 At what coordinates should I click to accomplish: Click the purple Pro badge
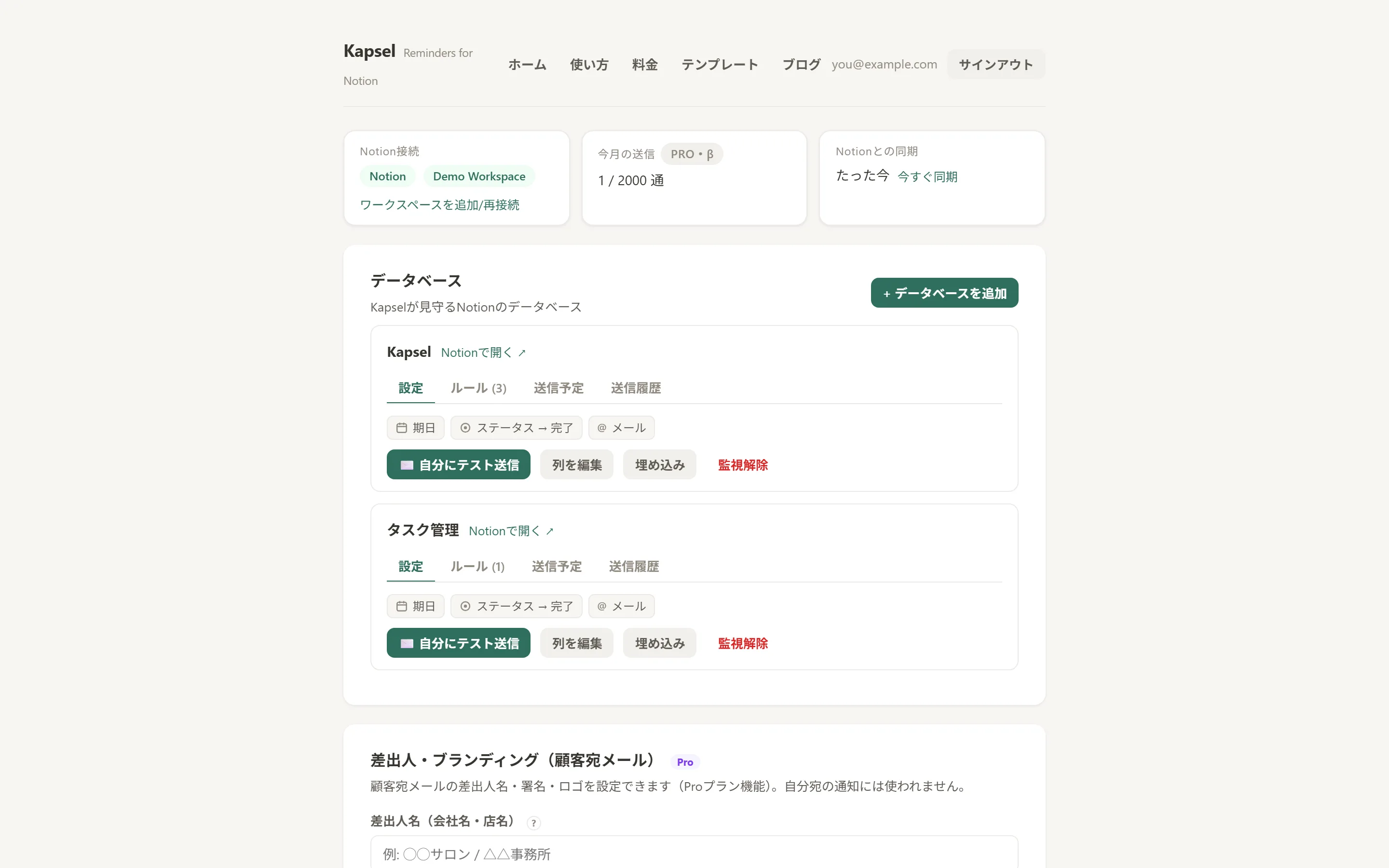[685, 762]
